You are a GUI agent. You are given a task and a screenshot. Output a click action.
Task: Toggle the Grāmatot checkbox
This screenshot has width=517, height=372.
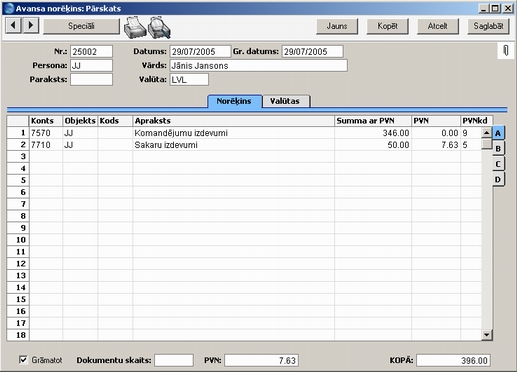tap(23, 360)
